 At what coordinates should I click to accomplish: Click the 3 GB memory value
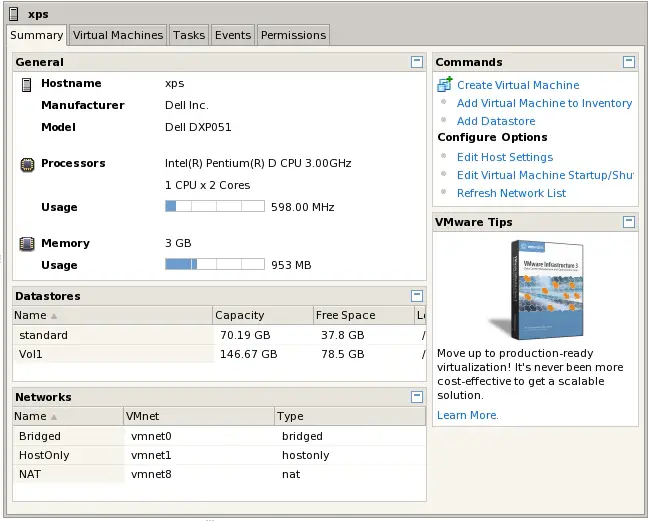coord(178,243)
